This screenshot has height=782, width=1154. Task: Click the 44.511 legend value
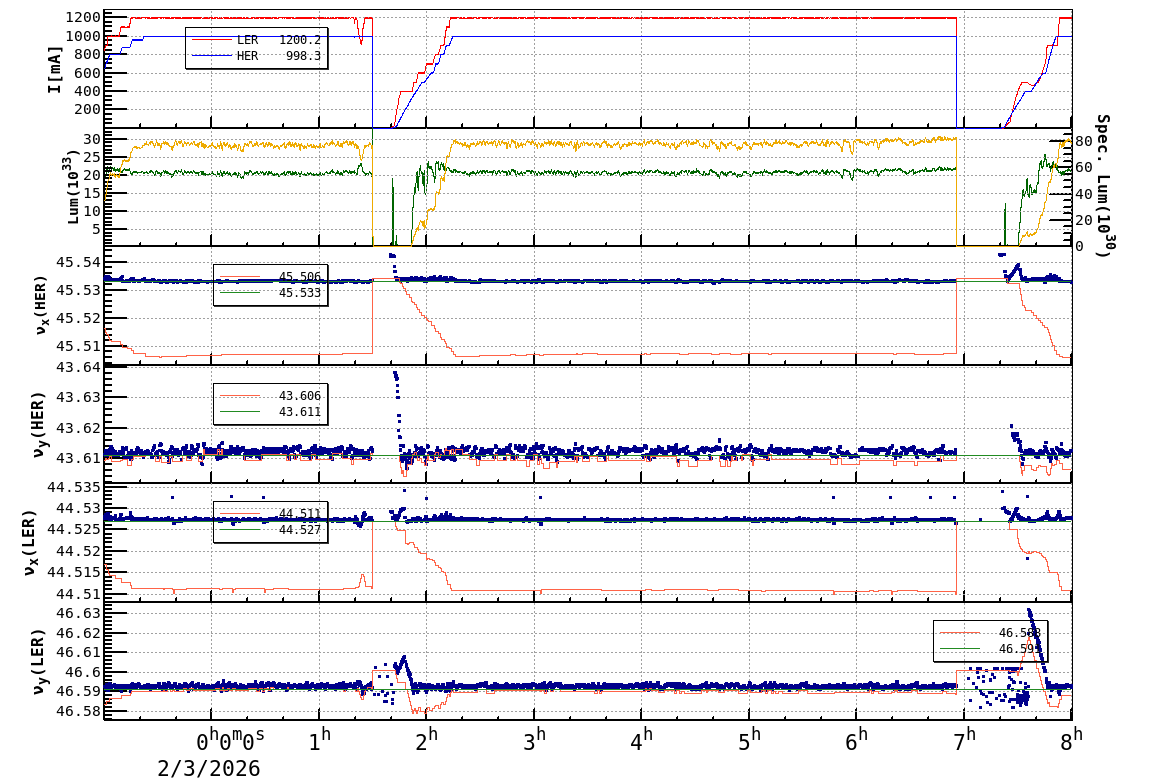pyautogui.click(x=300, y=513)
